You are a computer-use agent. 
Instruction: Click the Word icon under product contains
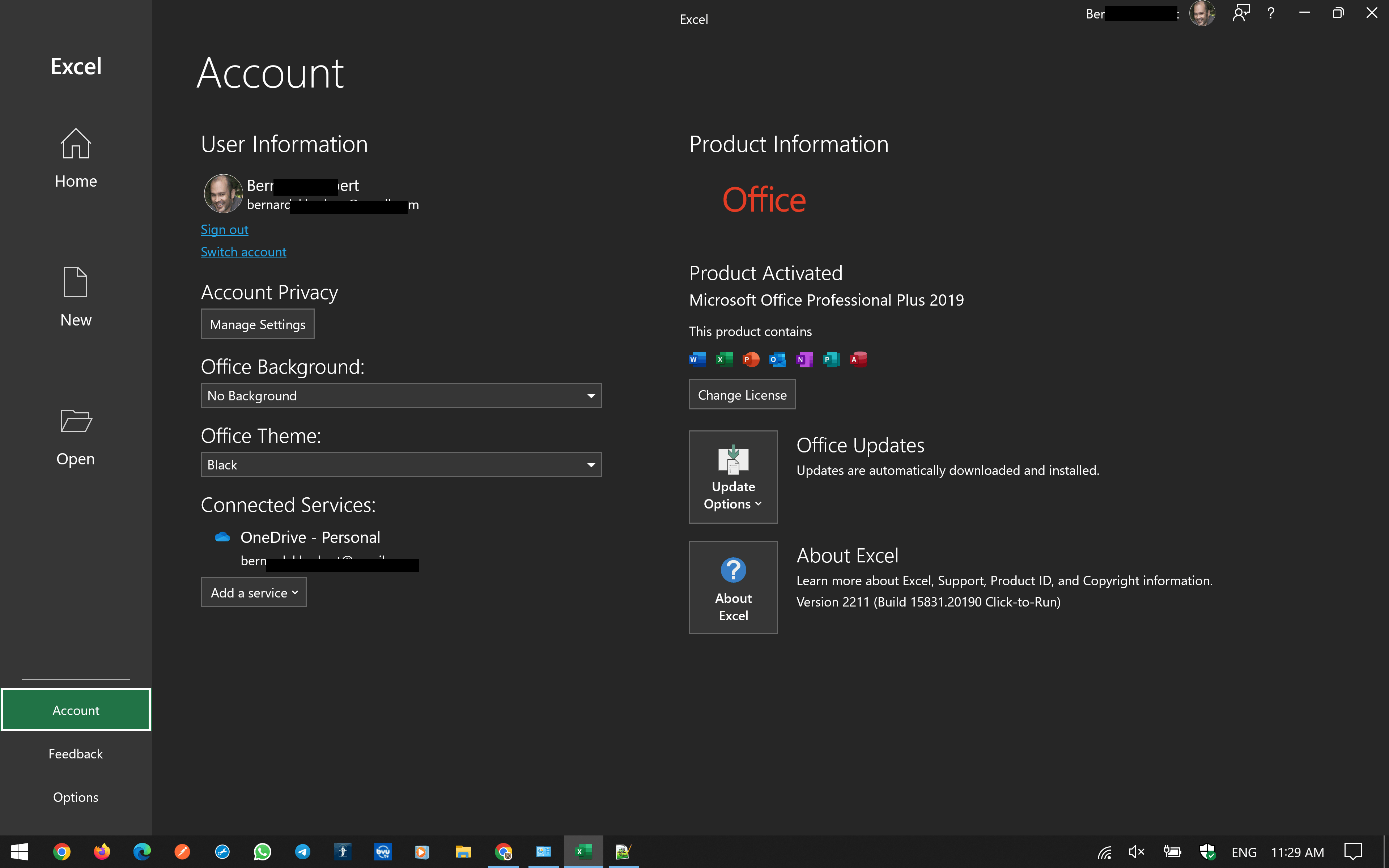697,359
